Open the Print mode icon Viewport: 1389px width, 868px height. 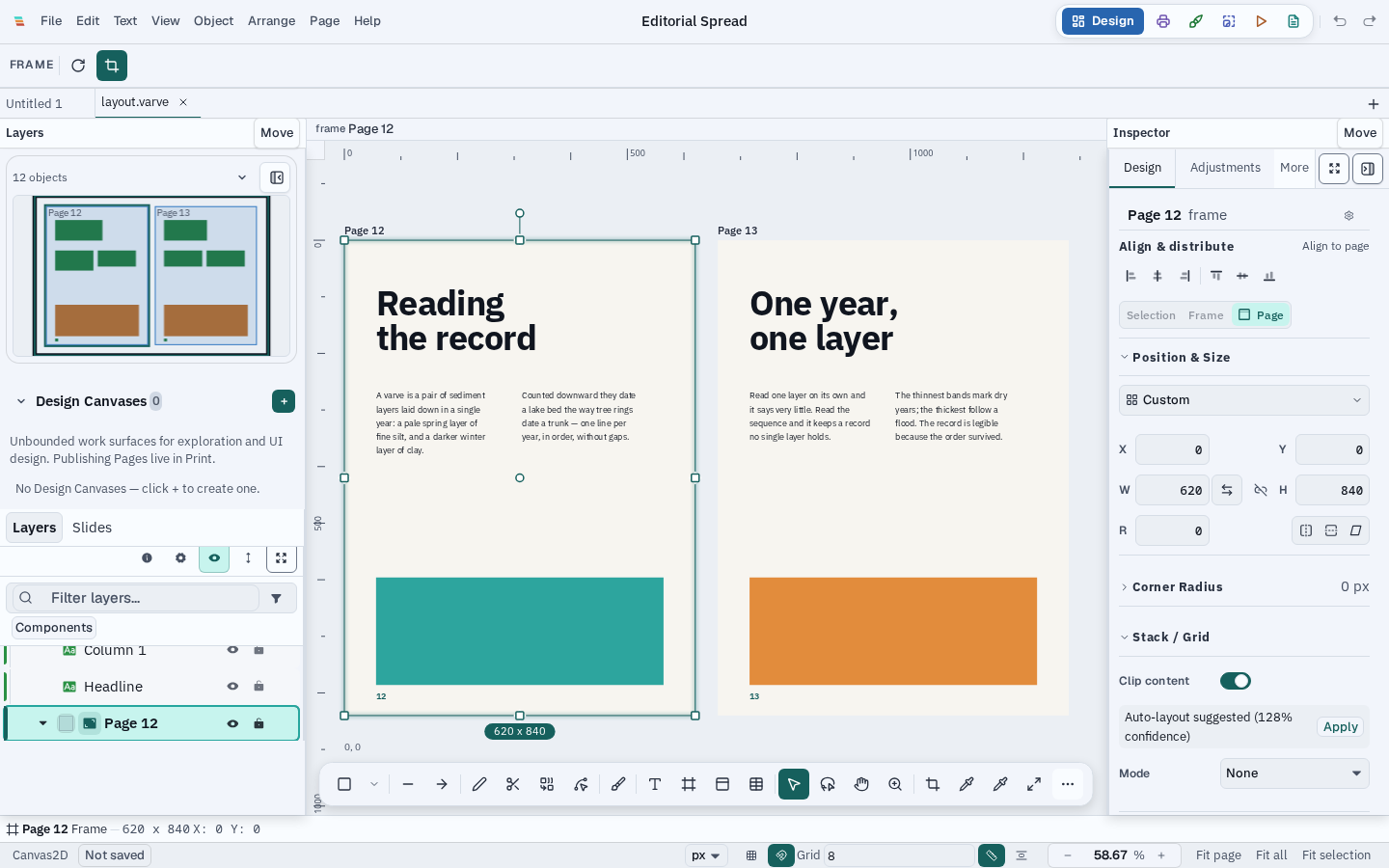coord(1163,21)
